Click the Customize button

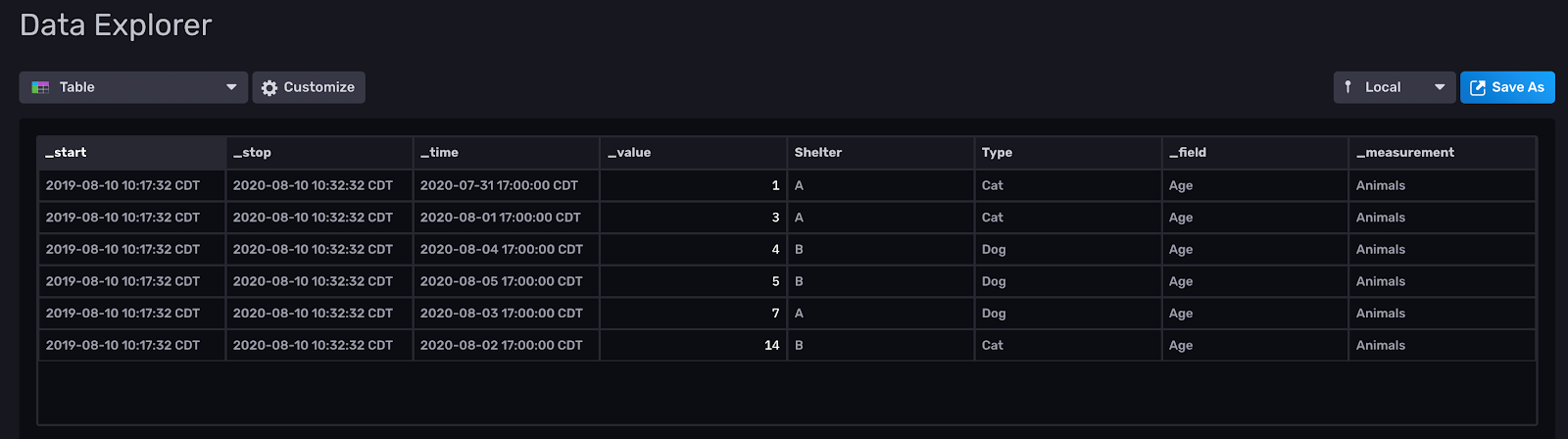tap(309, 87)
